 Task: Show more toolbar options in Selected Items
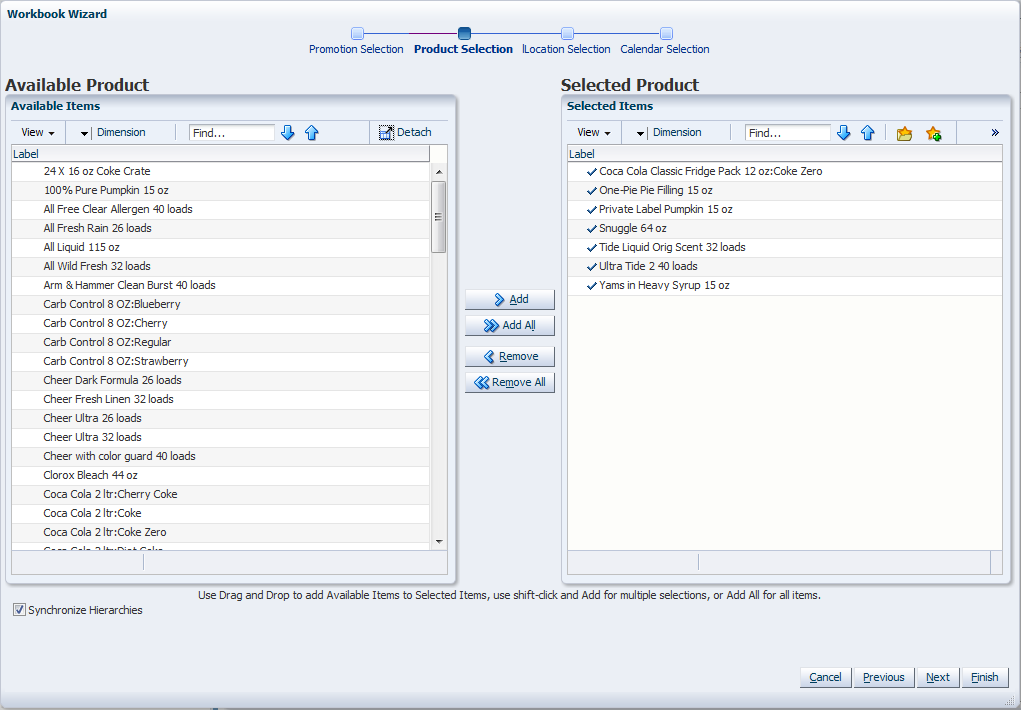coord(995,133)
